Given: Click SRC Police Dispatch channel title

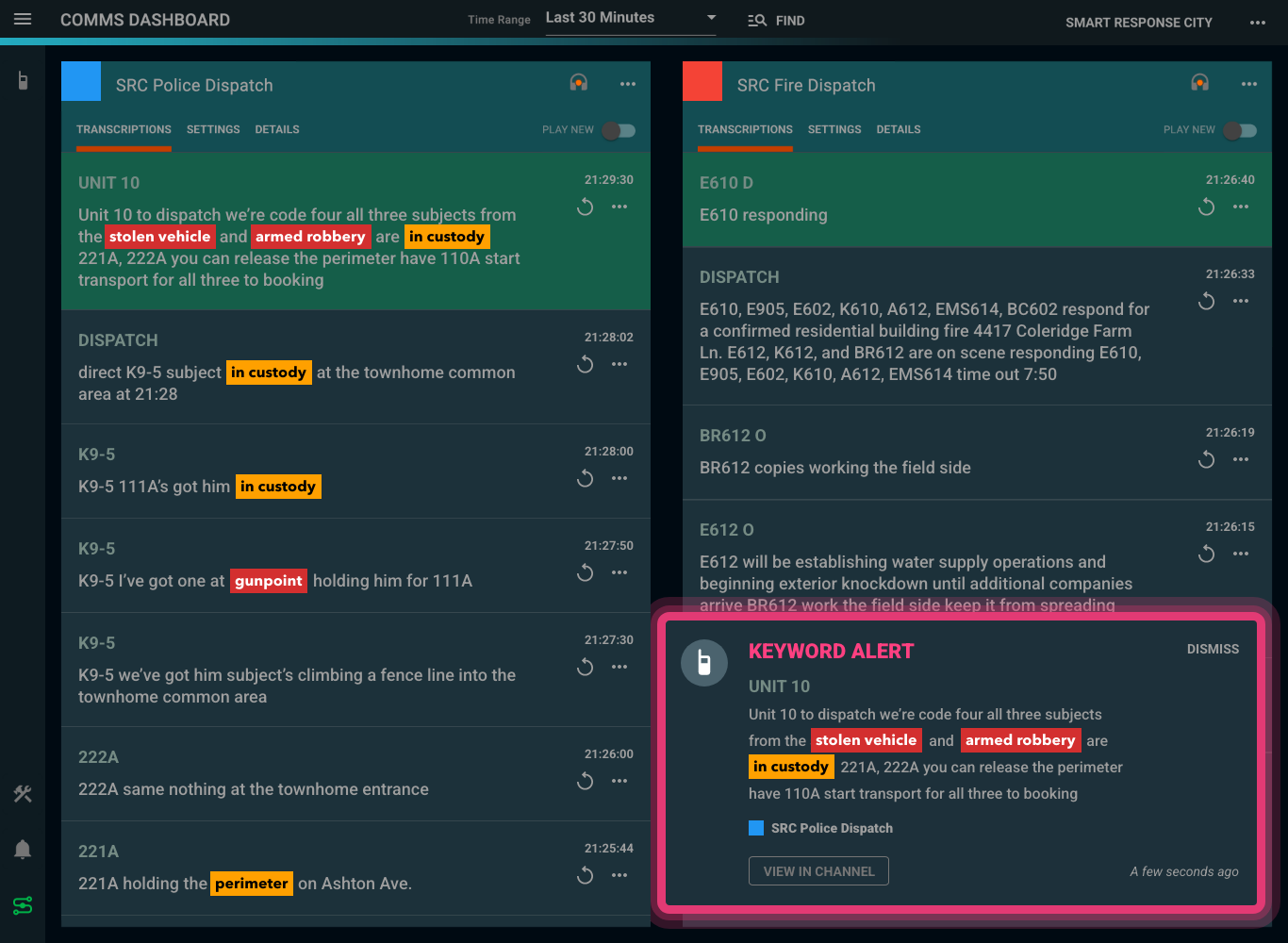Looking at the screenshot, I should tap(194, 85).
